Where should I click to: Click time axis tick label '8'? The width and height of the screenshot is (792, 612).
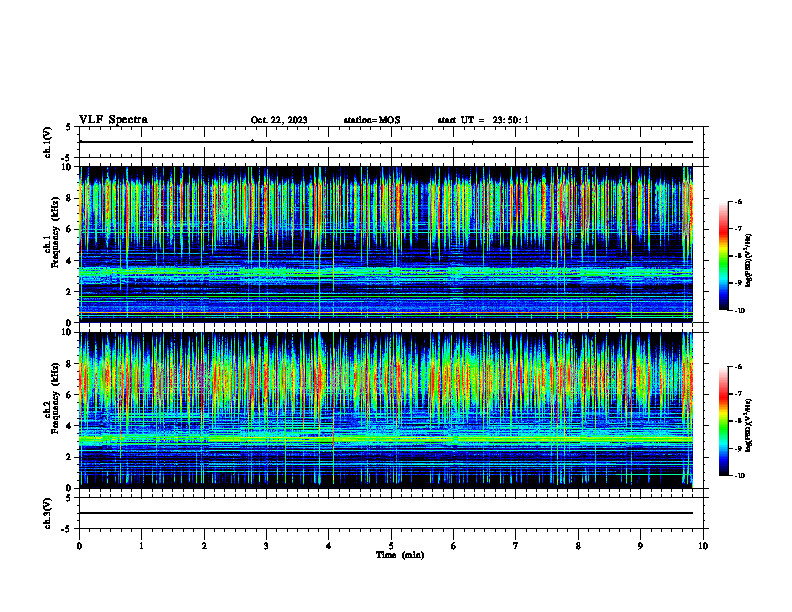point(578,546)
